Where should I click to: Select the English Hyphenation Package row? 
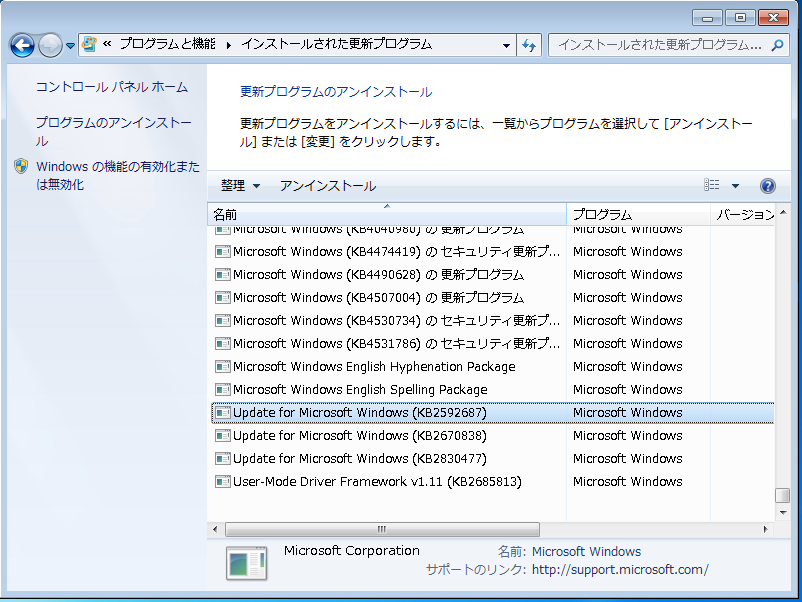coord(493,366)
